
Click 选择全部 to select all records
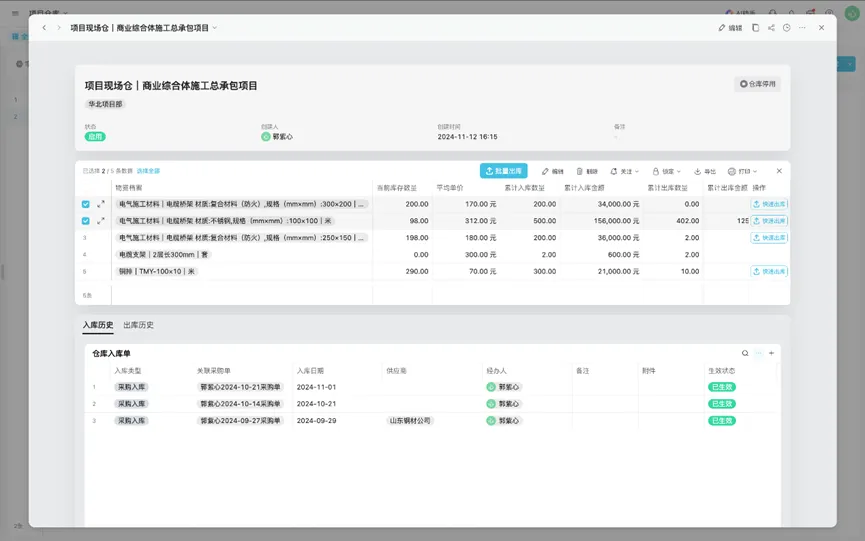[x=148, y=171]
